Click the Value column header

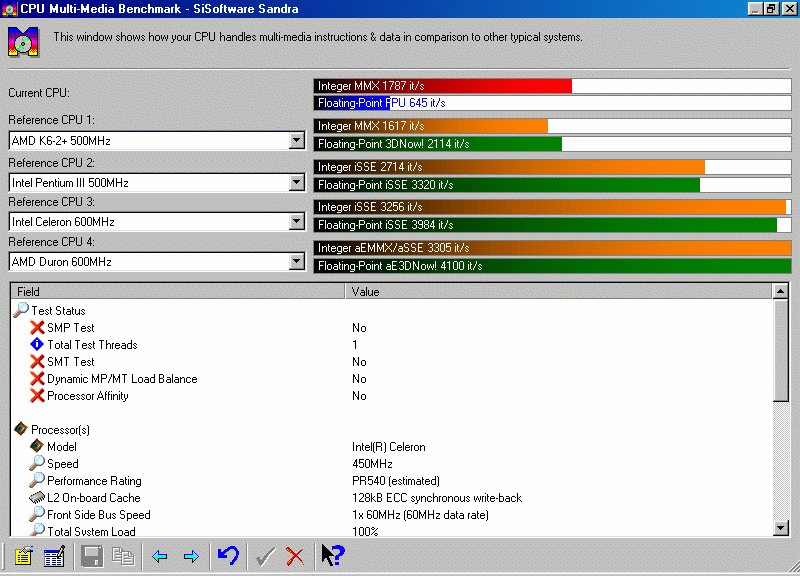[x=559, y=291]
